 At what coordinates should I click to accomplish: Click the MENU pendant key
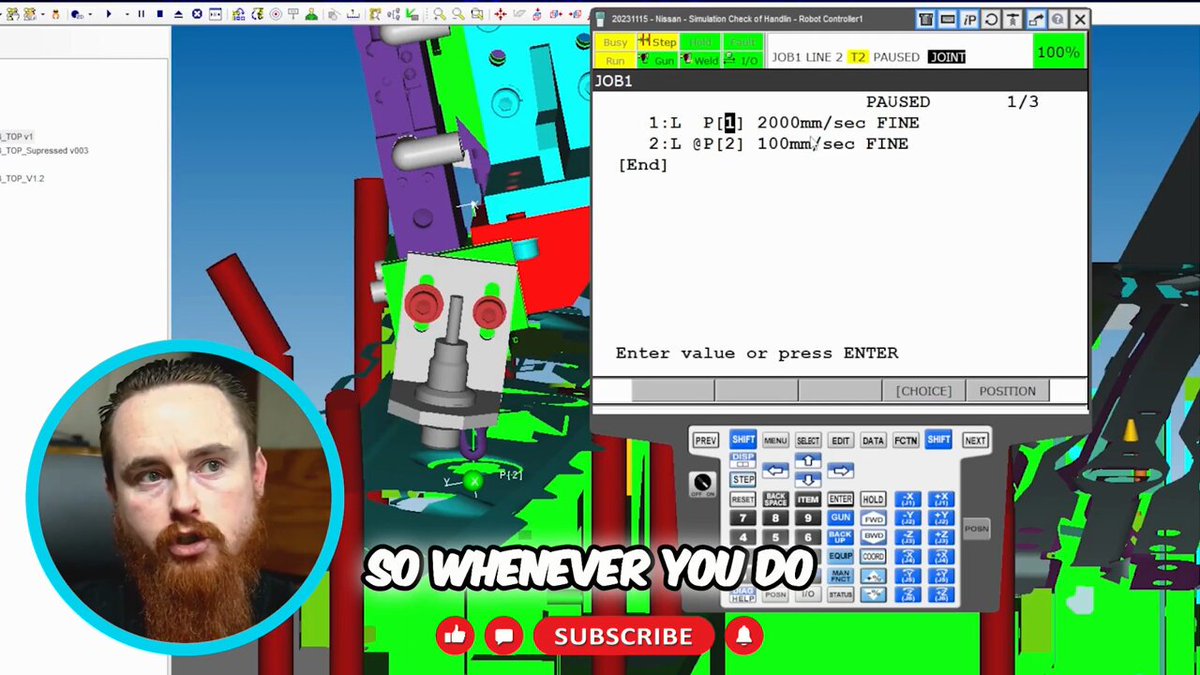click(776, 440)
